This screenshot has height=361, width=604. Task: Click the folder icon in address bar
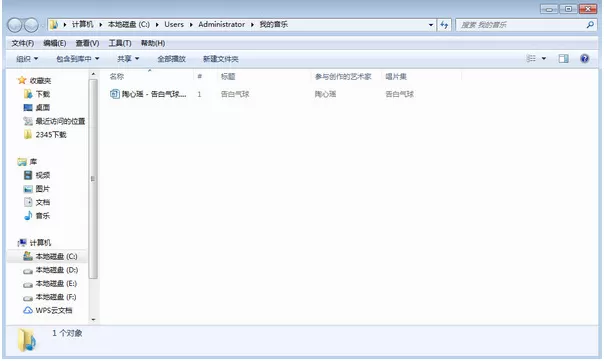(54, 25)
